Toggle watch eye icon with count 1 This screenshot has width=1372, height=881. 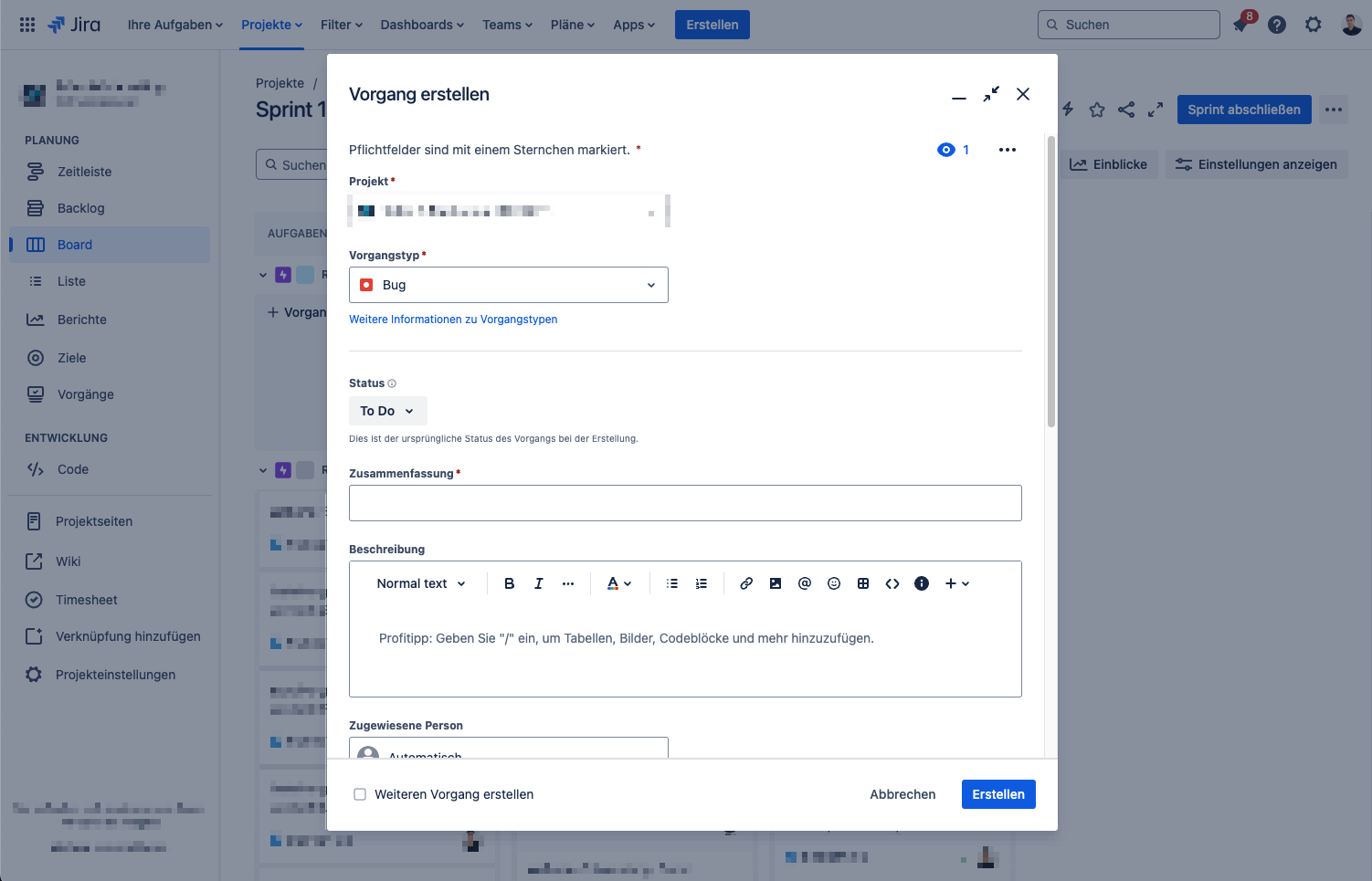953,150
